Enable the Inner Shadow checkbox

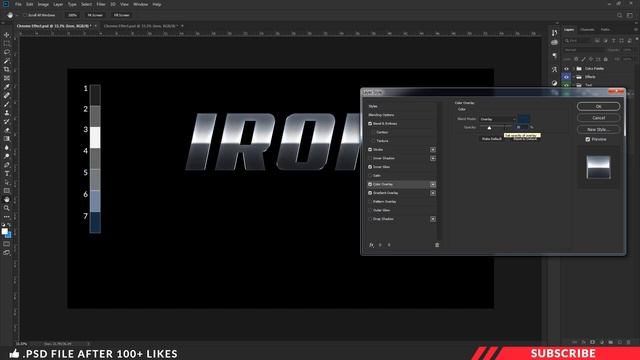click(x=370, y=158)
